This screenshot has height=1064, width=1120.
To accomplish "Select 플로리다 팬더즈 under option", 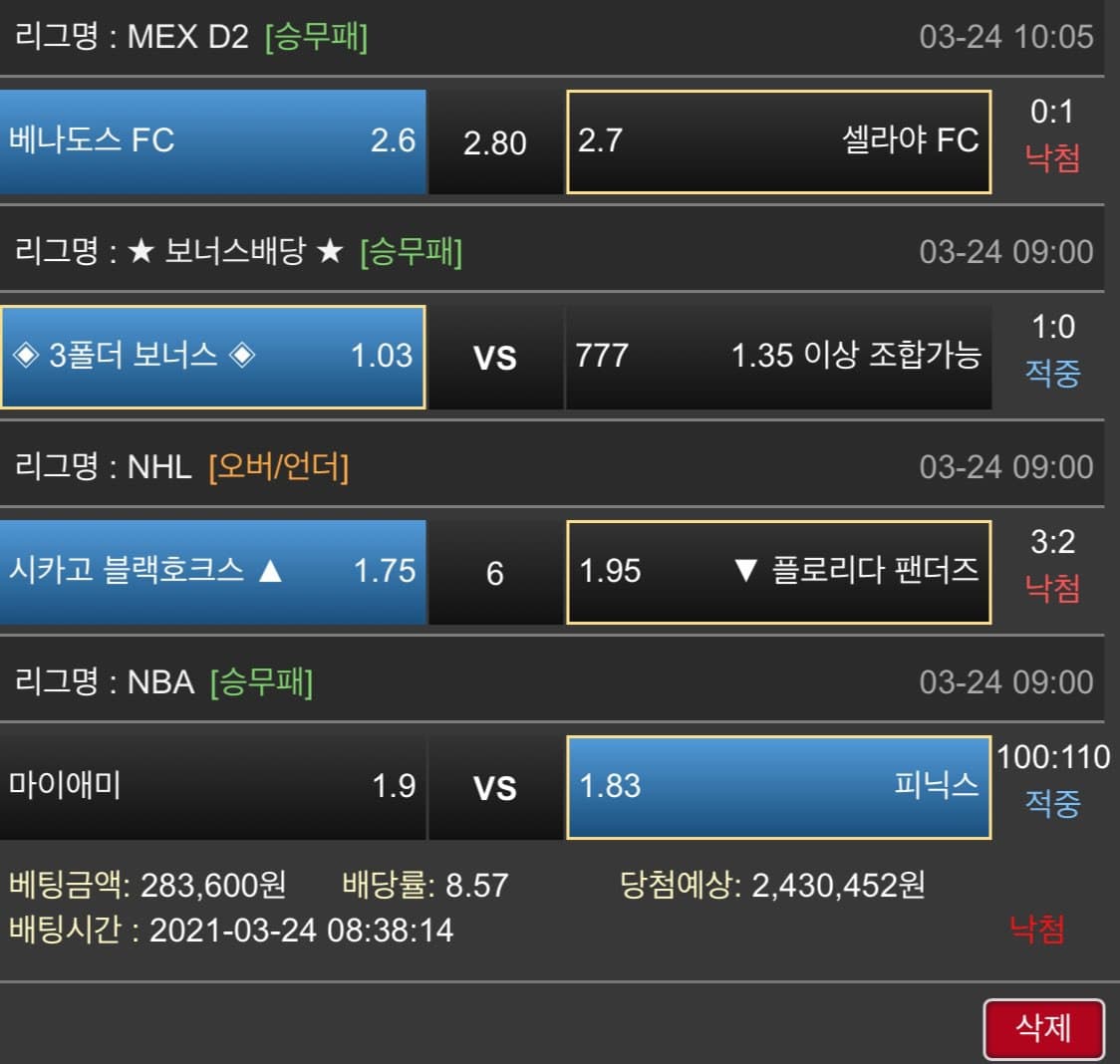I will [x=778, y=571].
